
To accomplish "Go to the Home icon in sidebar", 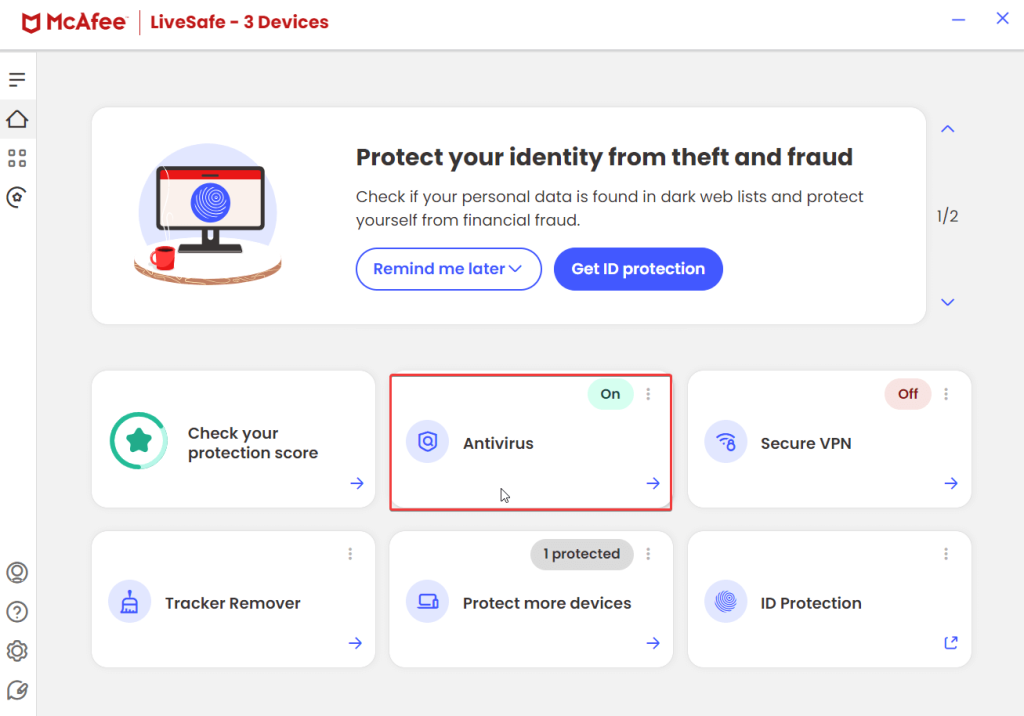I will [x=17, y=119].
